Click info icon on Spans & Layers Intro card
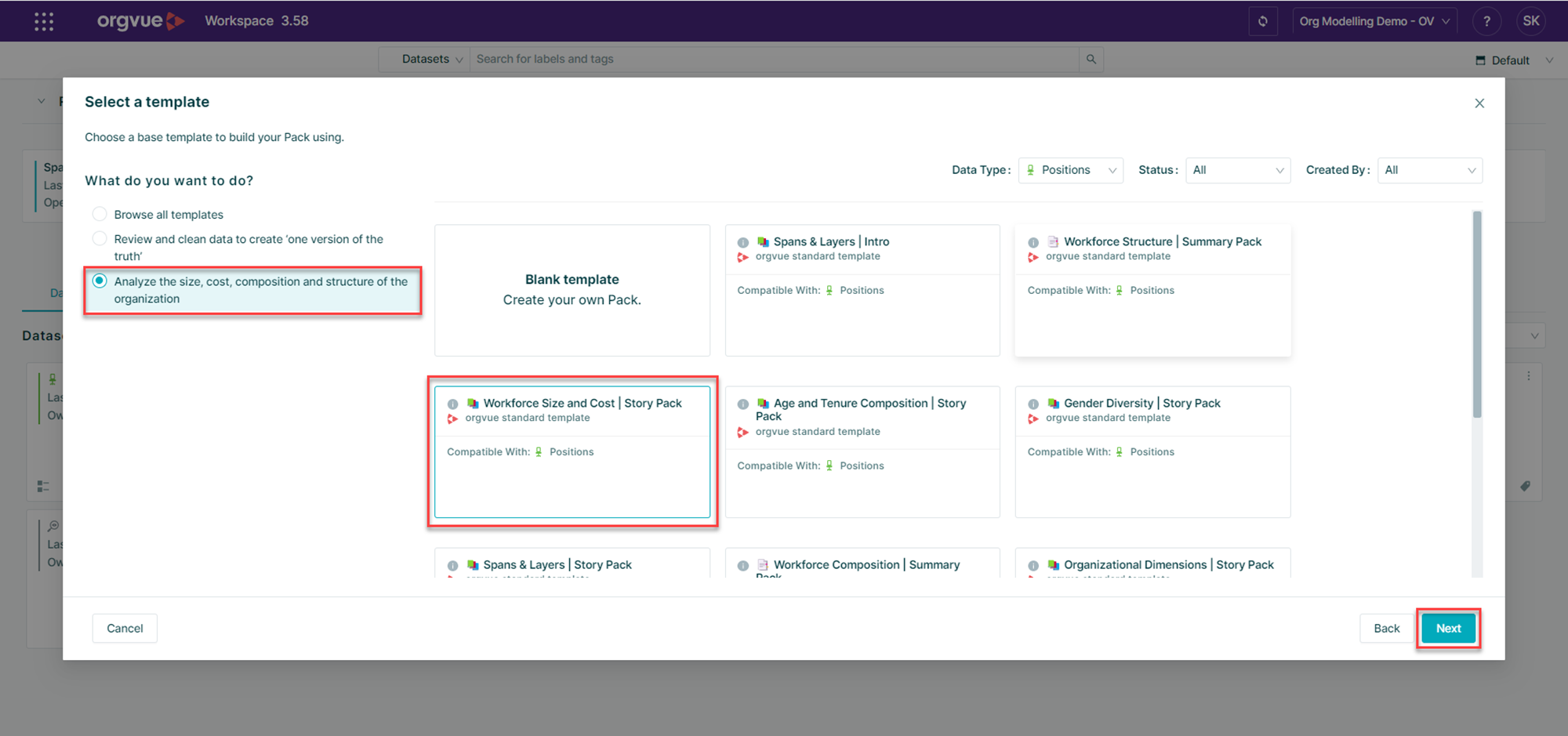Image resolution: width=1568 pixels, height=736 pixels. (x=743, y=242)
